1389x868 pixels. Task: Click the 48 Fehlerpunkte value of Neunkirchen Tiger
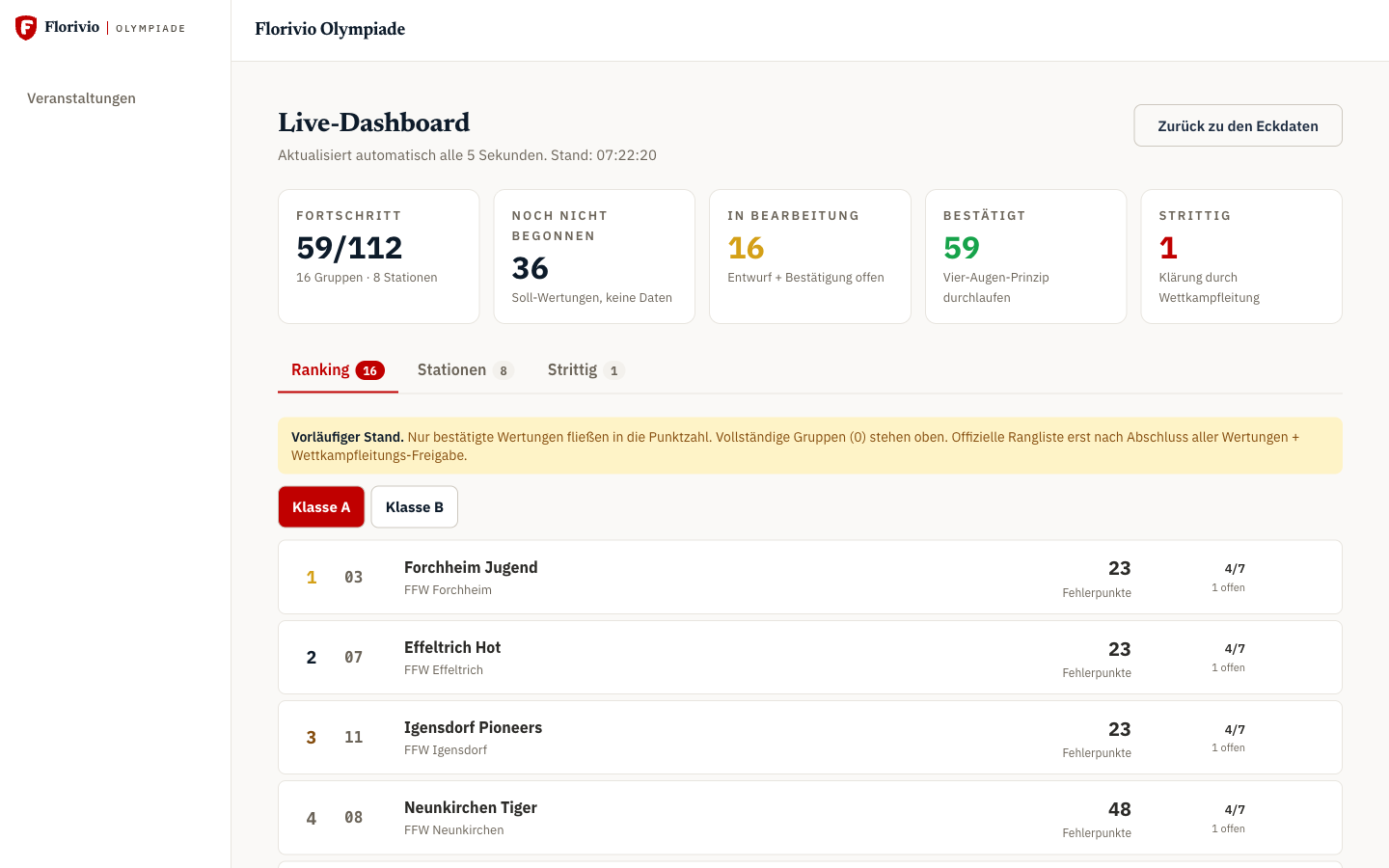tap(1119, 809)
